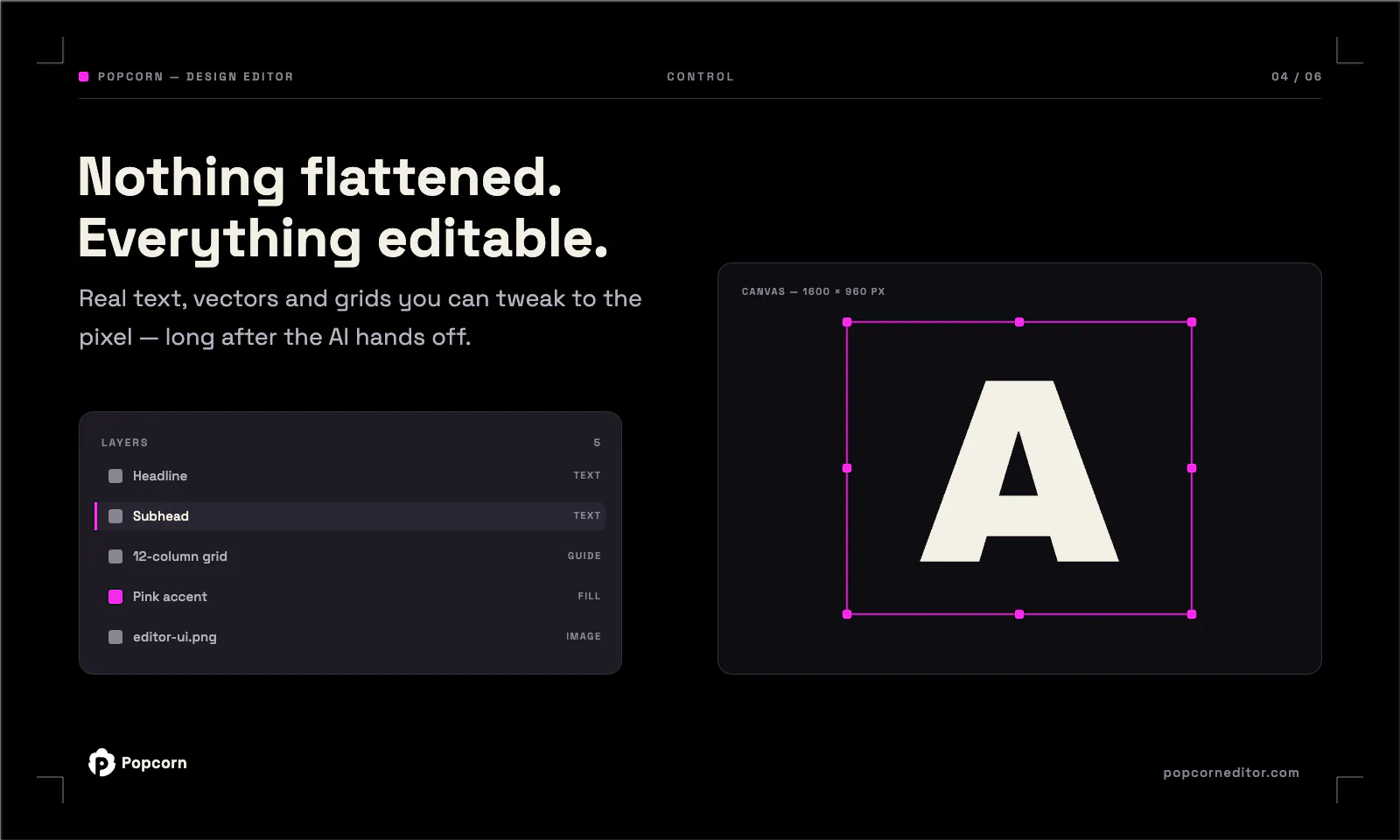Click the Popcorn wordmark text at bottom
The width and height of the screenshot is (1400, 840).
(154, 763)
